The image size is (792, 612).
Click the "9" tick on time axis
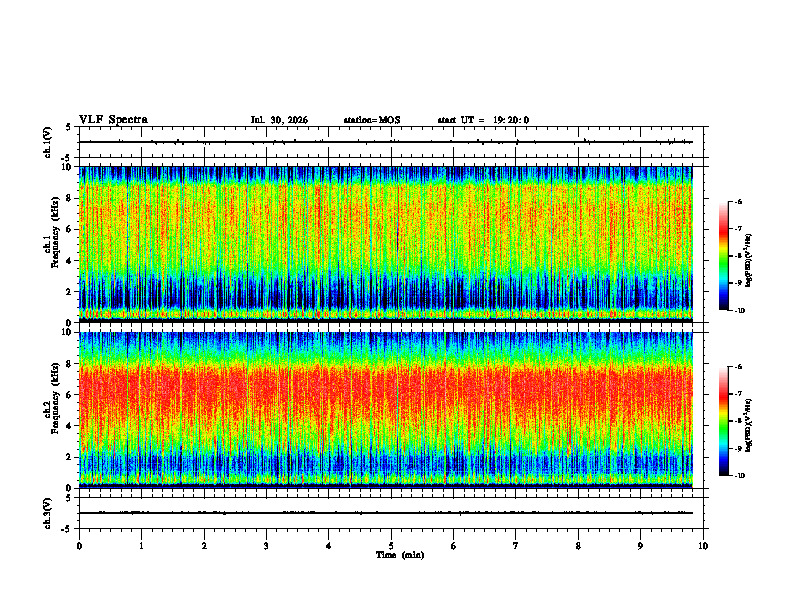(x=640, y=546)
